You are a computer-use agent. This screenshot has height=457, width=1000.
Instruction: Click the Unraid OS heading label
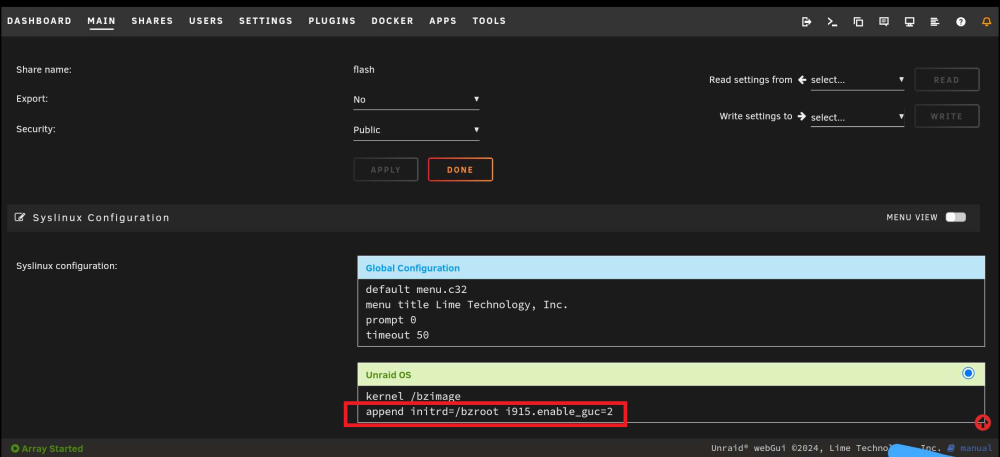388,375
